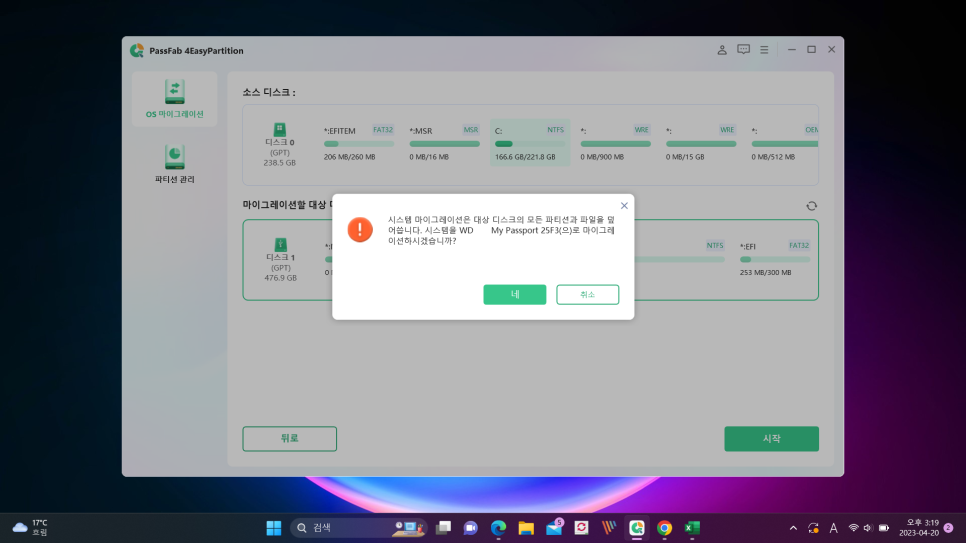This screenshot has height=543, width=966.
Task: Select the *:MSR partition
Action: (444, 144)
